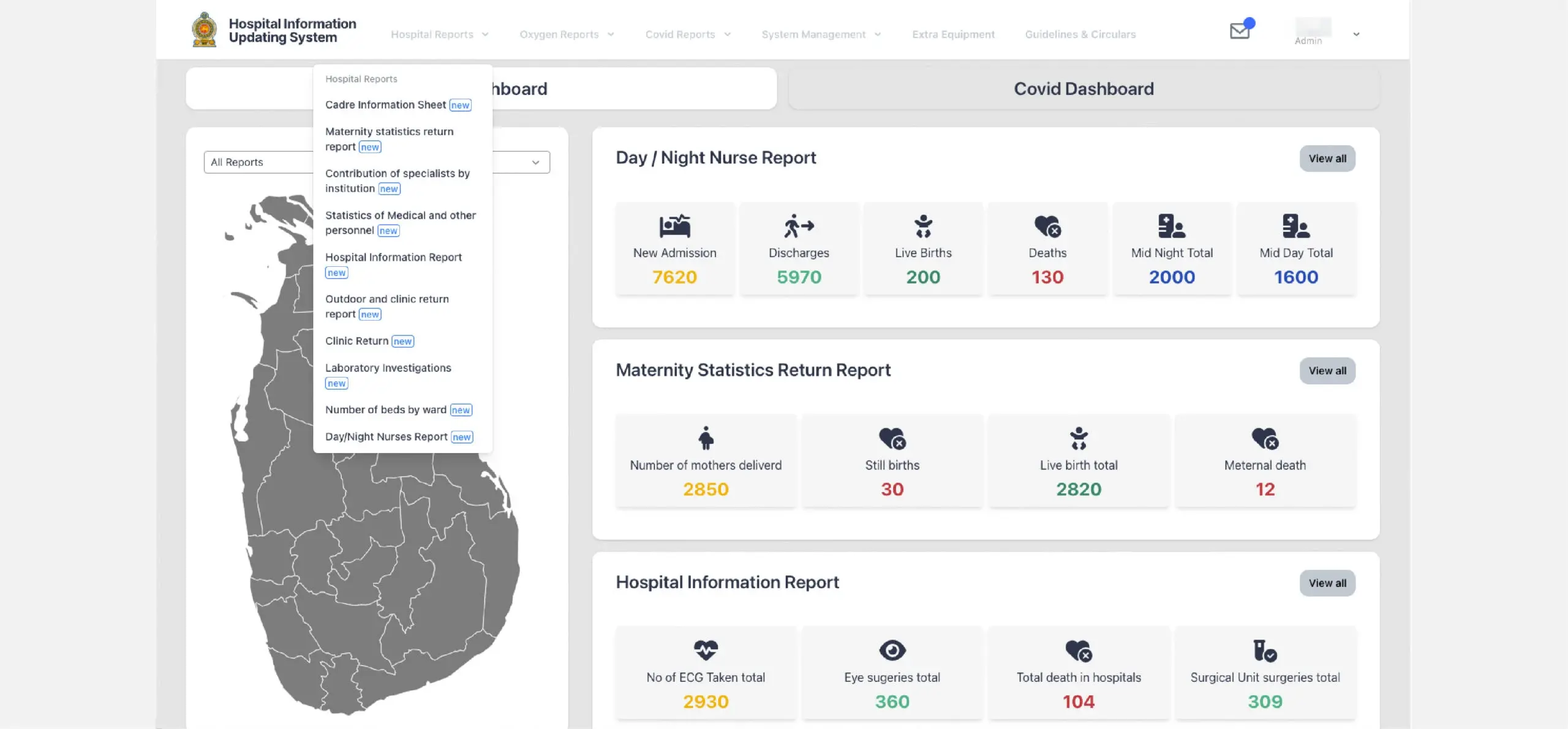1568x729 pixels.
Task: Click the Mid Night Total clipboard icon
Action: pyautogui.click(x=1172, y=226)
